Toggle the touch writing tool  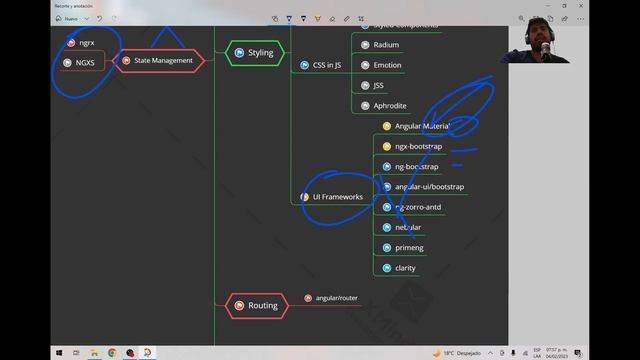tap(275, 19)
